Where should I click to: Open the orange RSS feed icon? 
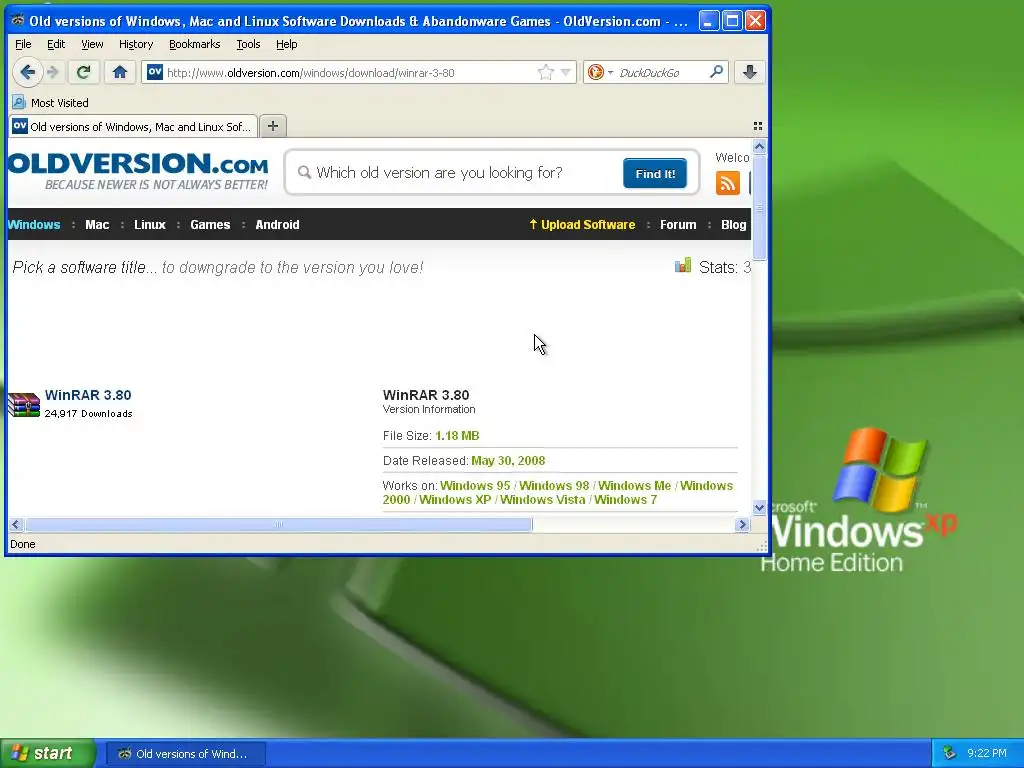pyautogui.click(x=728, y=183)
